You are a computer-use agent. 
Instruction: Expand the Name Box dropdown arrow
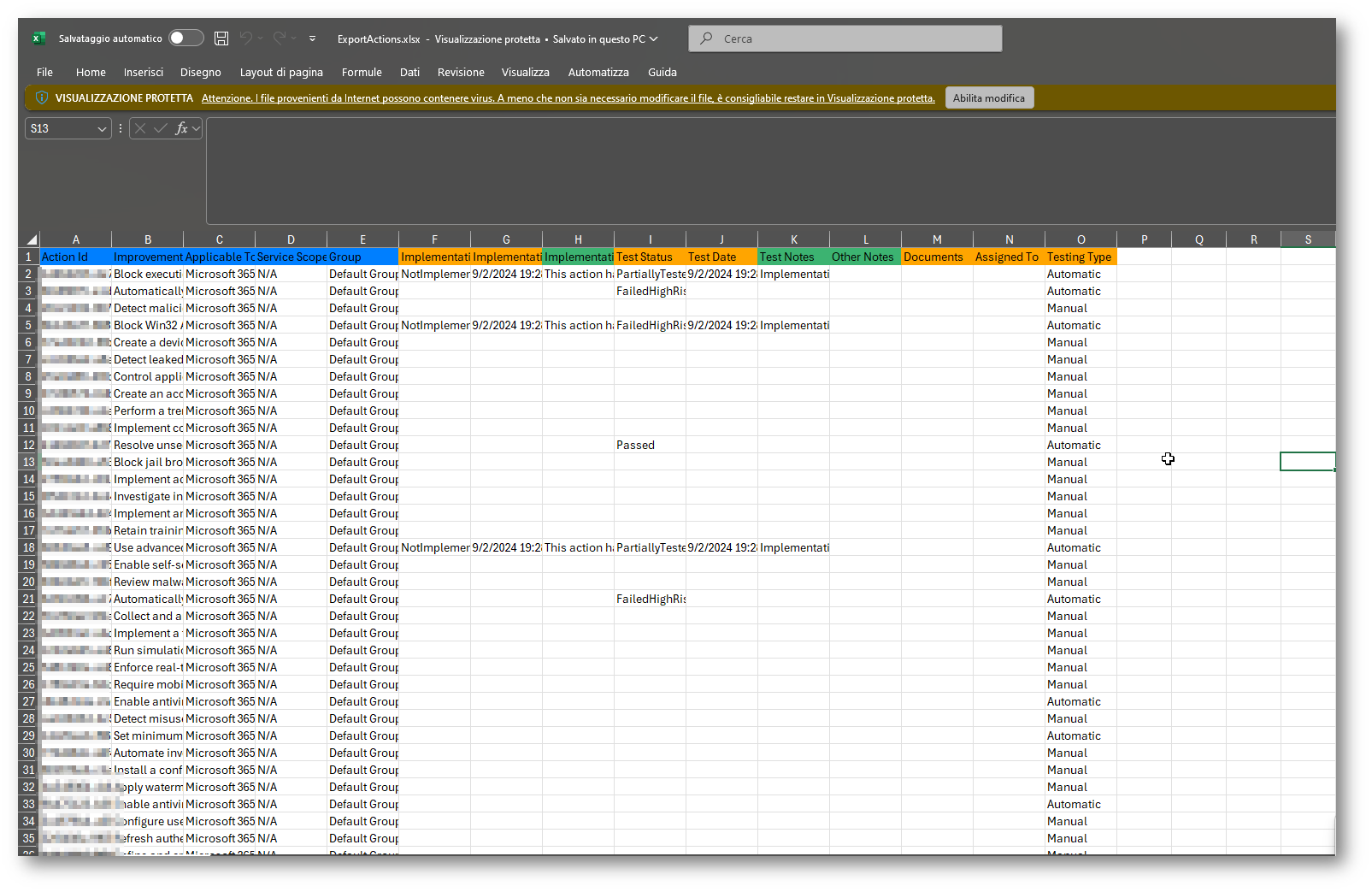pyautogui.click(x=102, y=129)
